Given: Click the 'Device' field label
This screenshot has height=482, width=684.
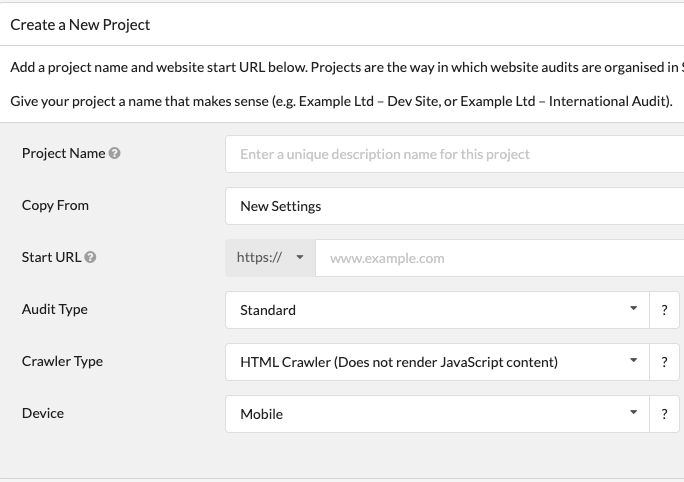Looking at the screenshot, I should [x=42, y=413].
